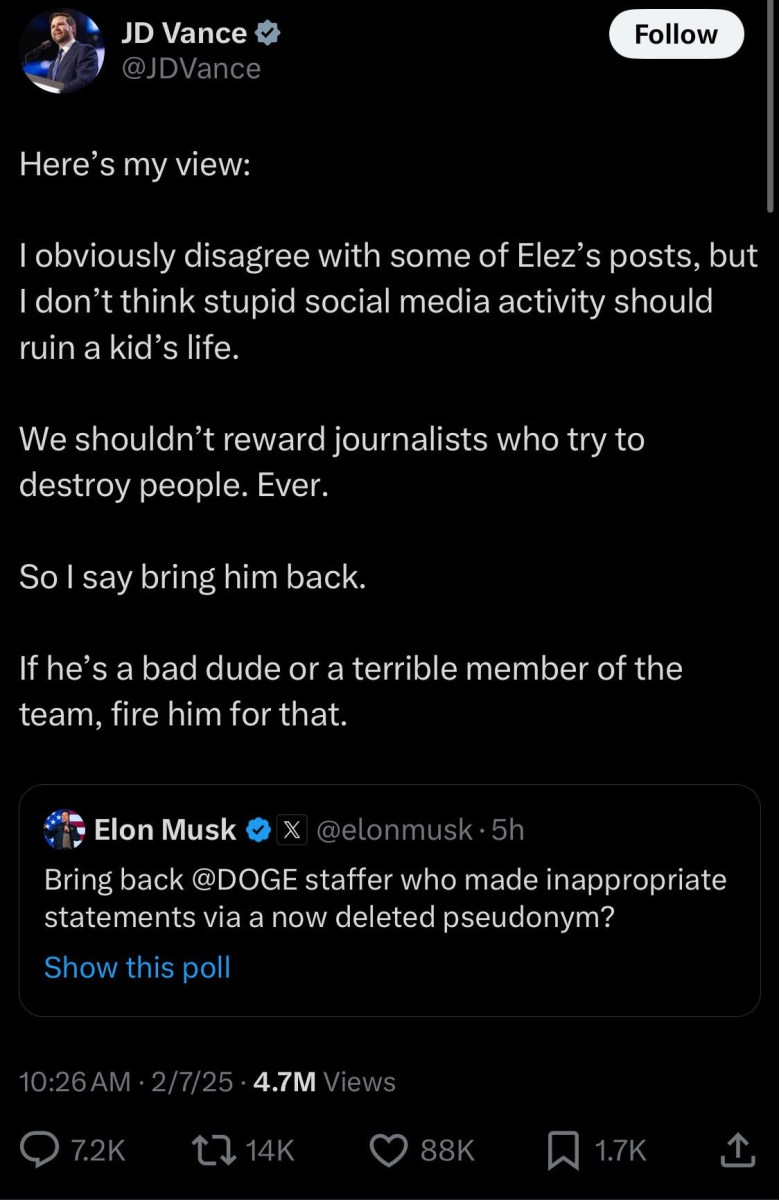Image resolution: width=779 pixels, height=1200 pixels.
Task: Click Elon Musk's blue checkmark
Action: [x=257, y=829]
